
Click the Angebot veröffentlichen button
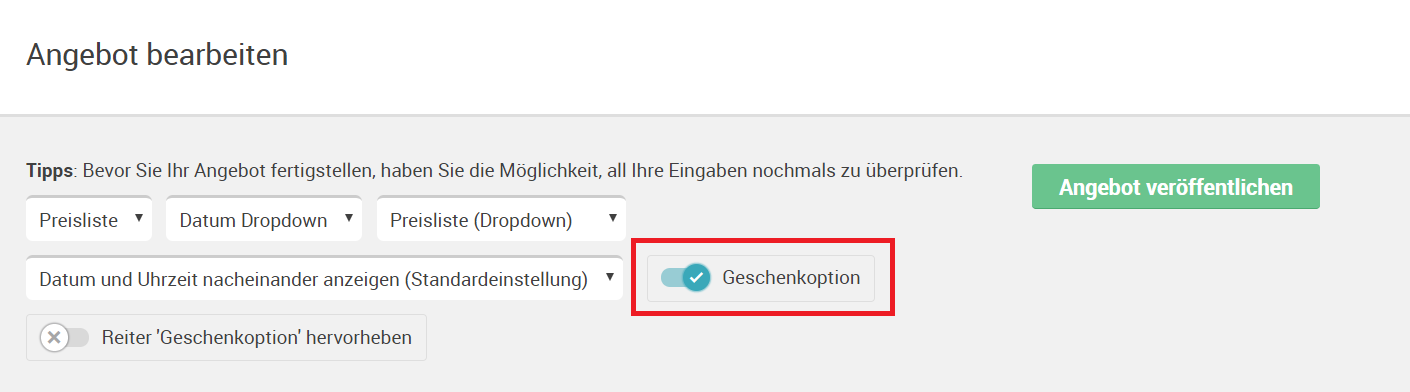[1175, 187]
